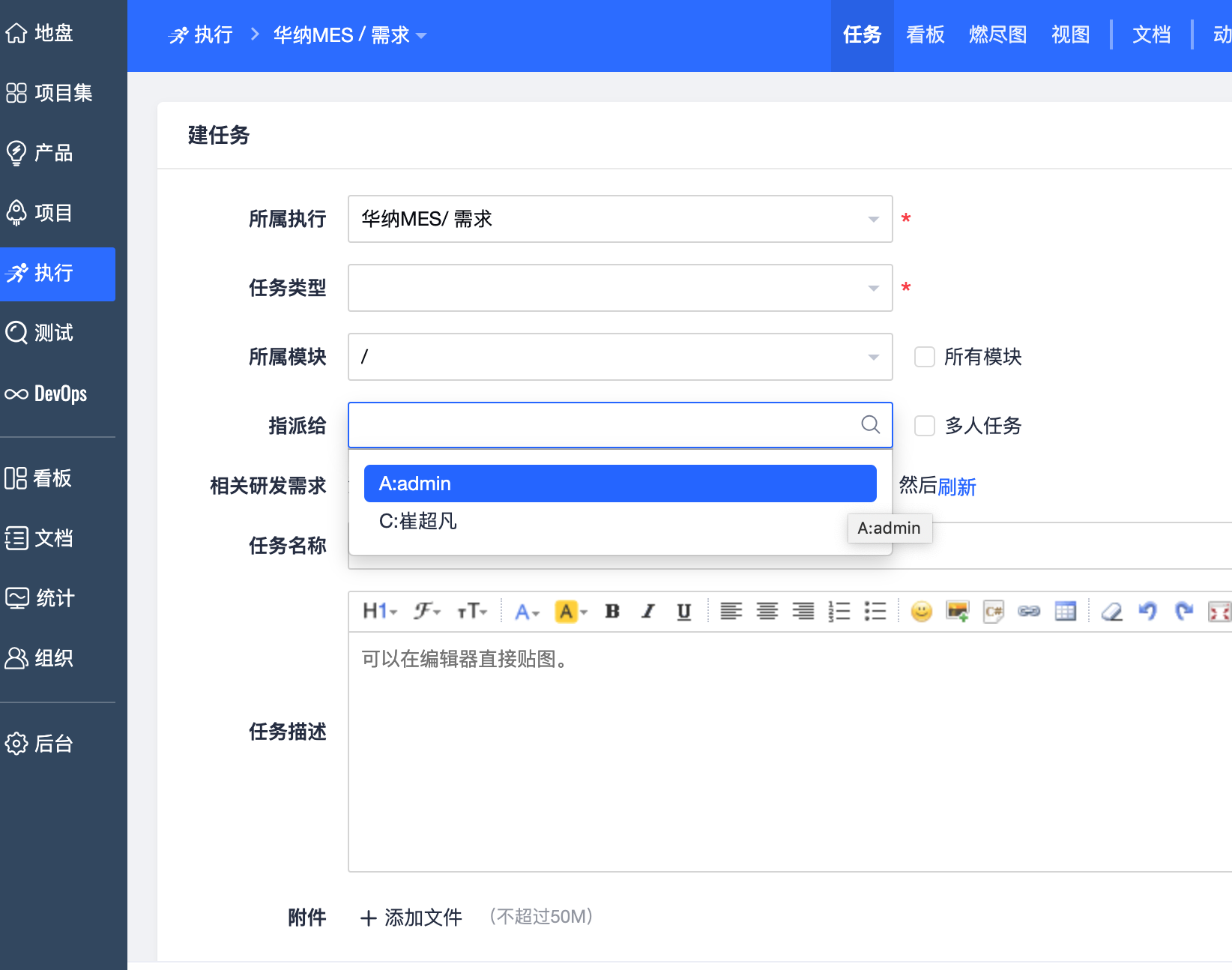Expand the 所属模块 dropdown
Viewport: 1232px width, 970px height.
tap(620, 357)
